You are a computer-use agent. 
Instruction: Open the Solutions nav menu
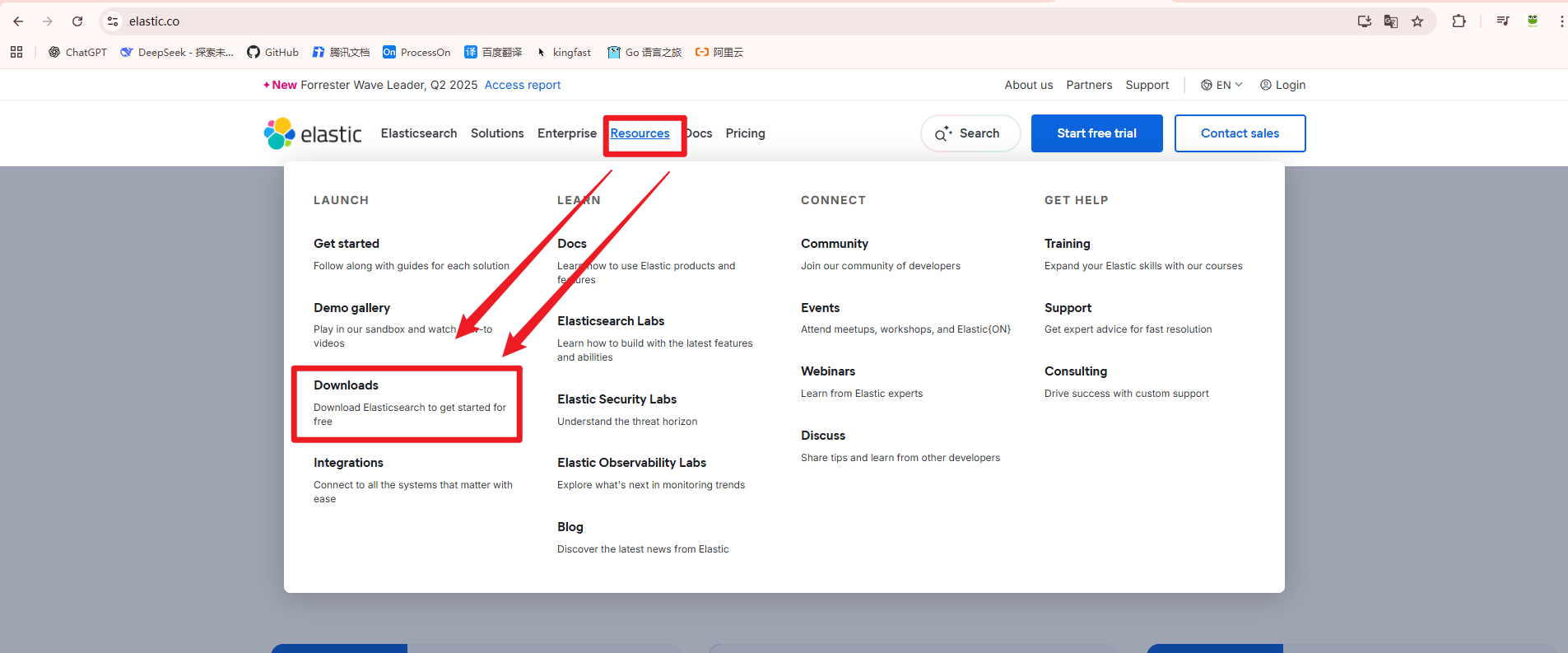tap(497, 133)
